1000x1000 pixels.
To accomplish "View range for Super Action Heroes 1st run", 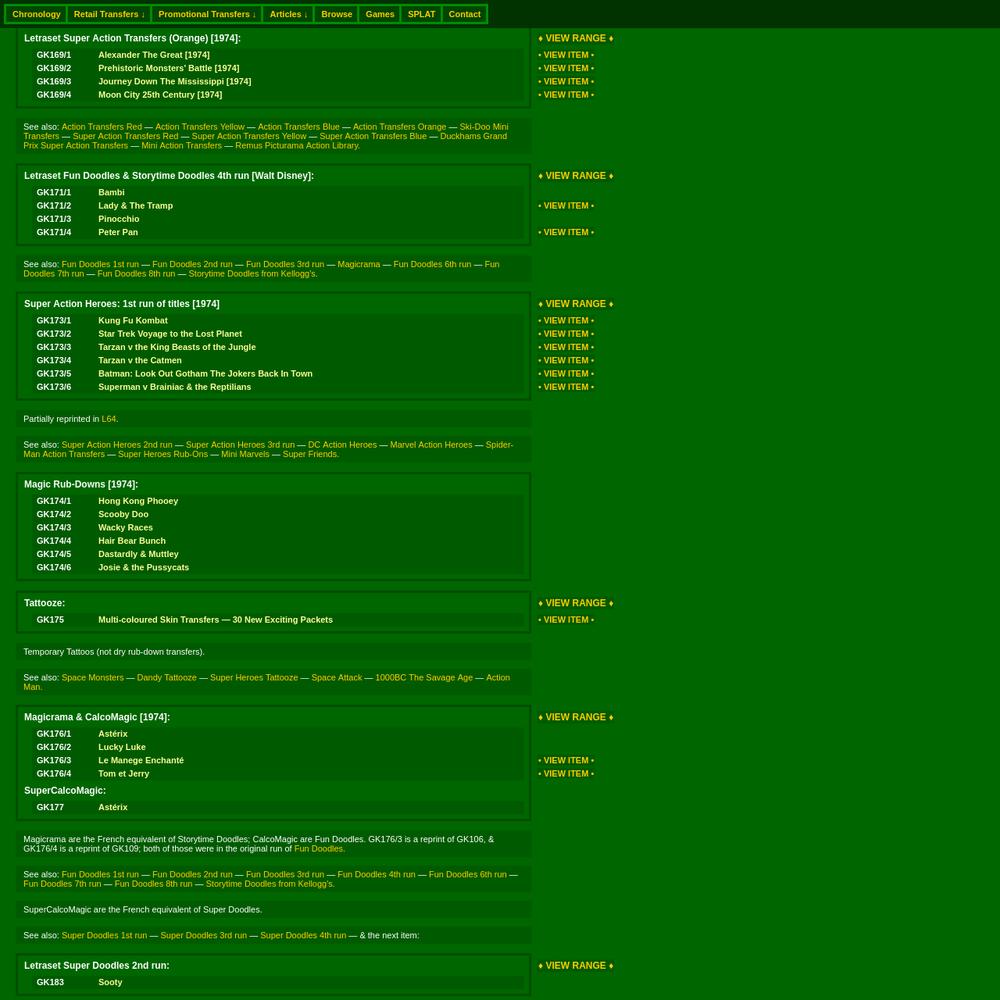I will click(575, 304).
